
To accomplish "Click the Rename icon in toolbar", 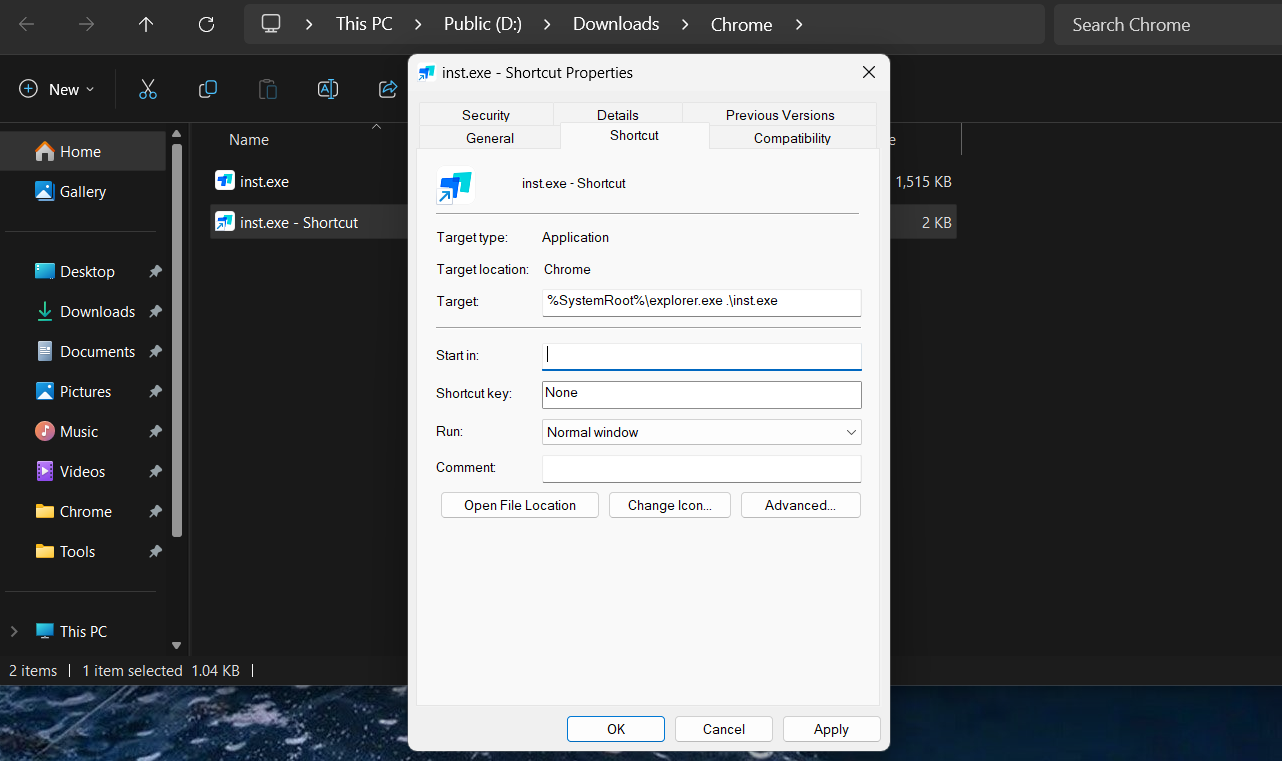I will (x=328, y=90).
